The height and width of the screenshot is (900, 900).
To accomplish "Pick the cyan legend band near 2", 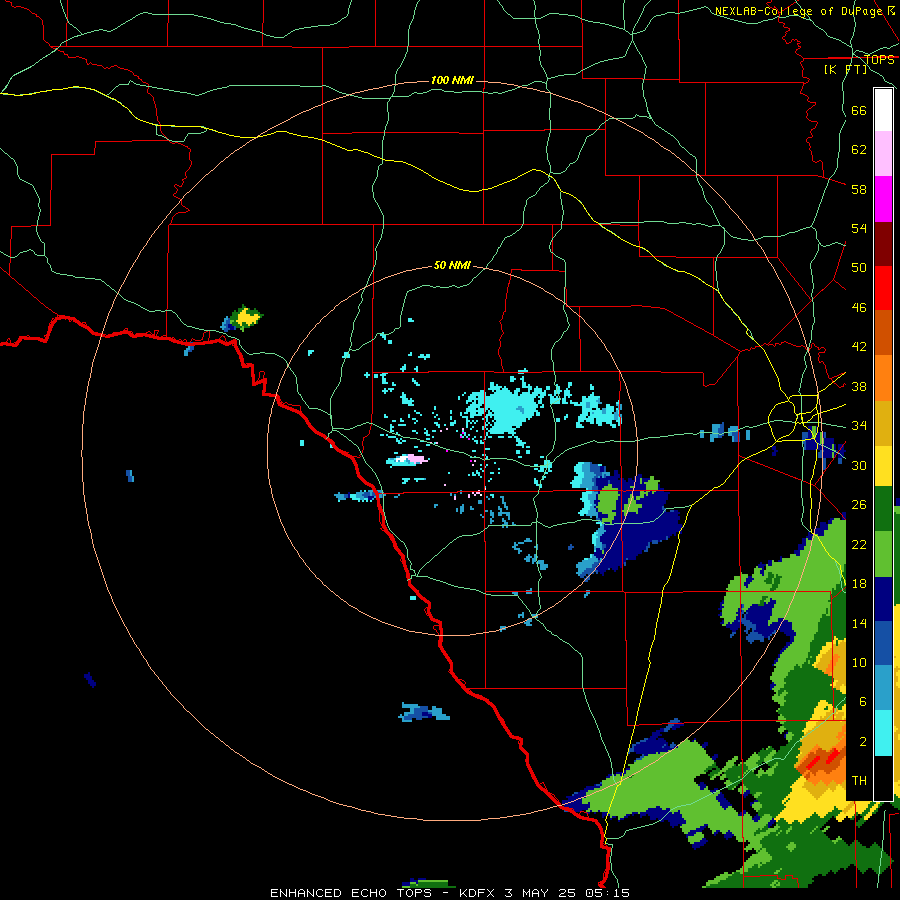I will (883, 733).
